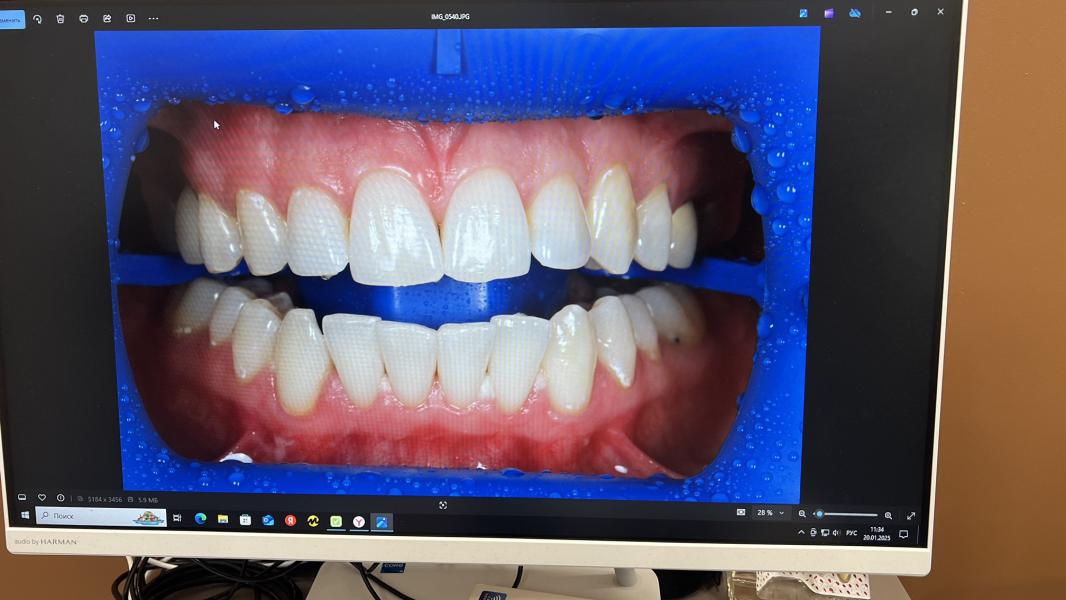Open File Explorer from the taskbar

(x=223, y=519)
